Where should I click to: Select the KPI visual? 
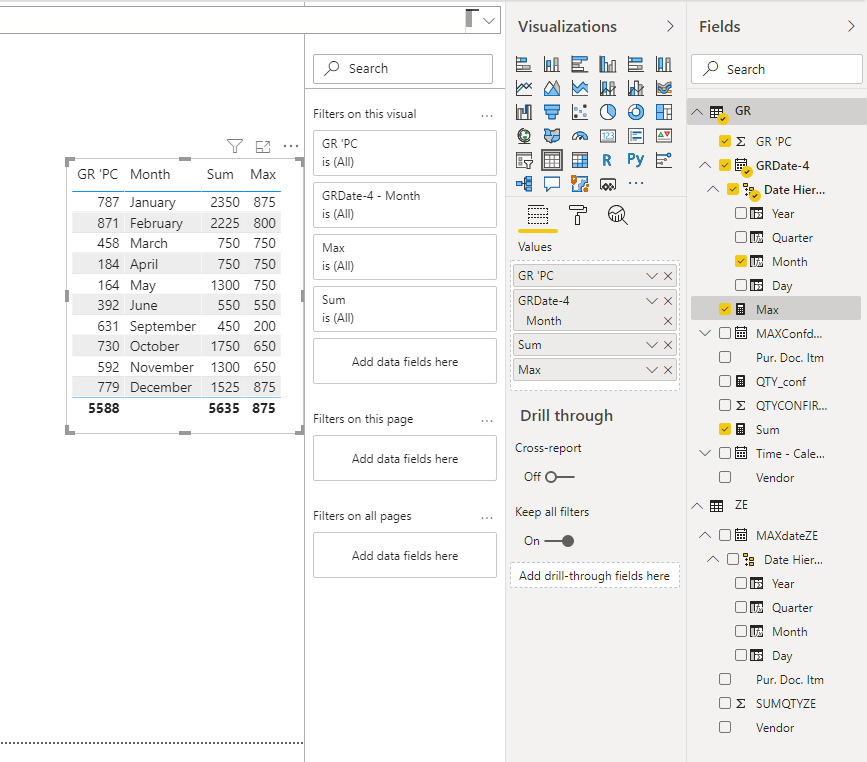664,136
